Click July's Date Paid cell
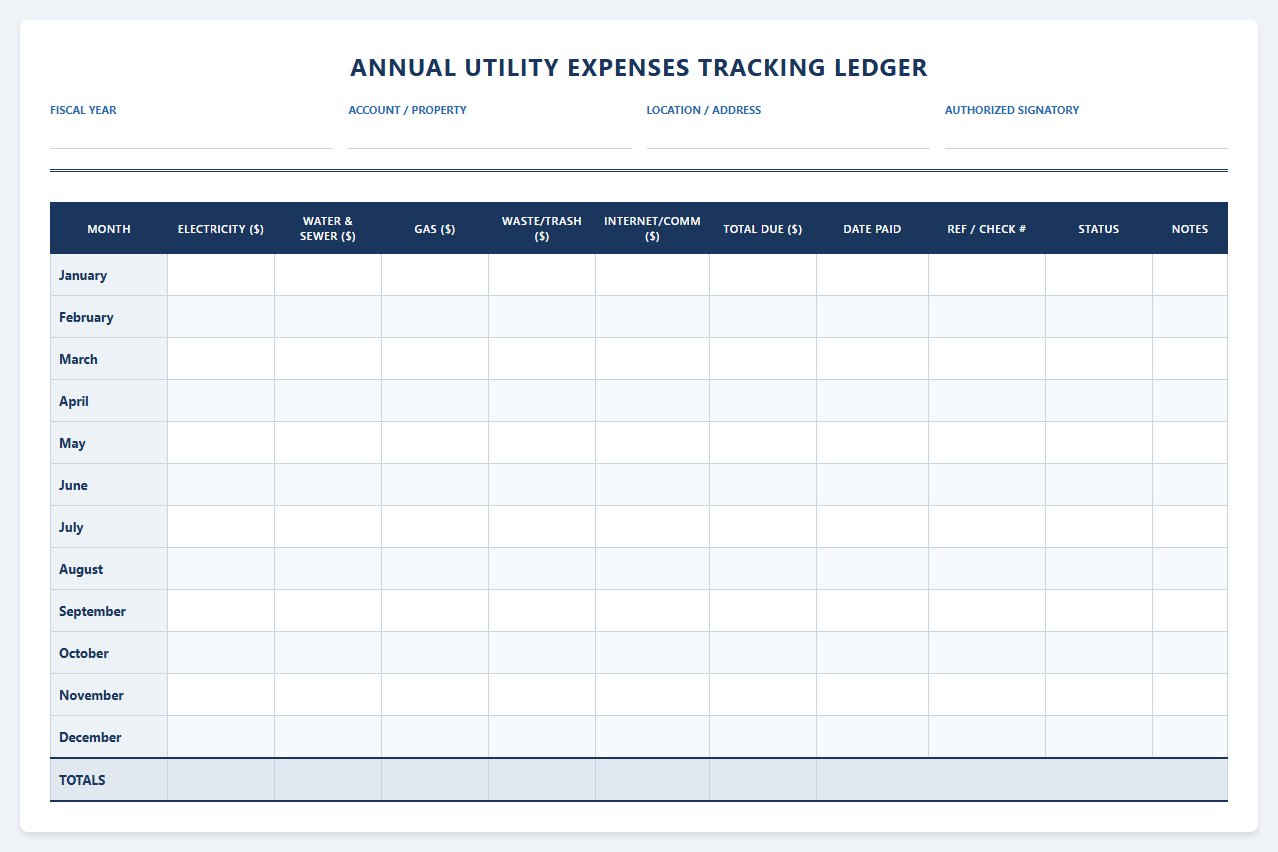The image size is (1278, 852). pos(872,527)
